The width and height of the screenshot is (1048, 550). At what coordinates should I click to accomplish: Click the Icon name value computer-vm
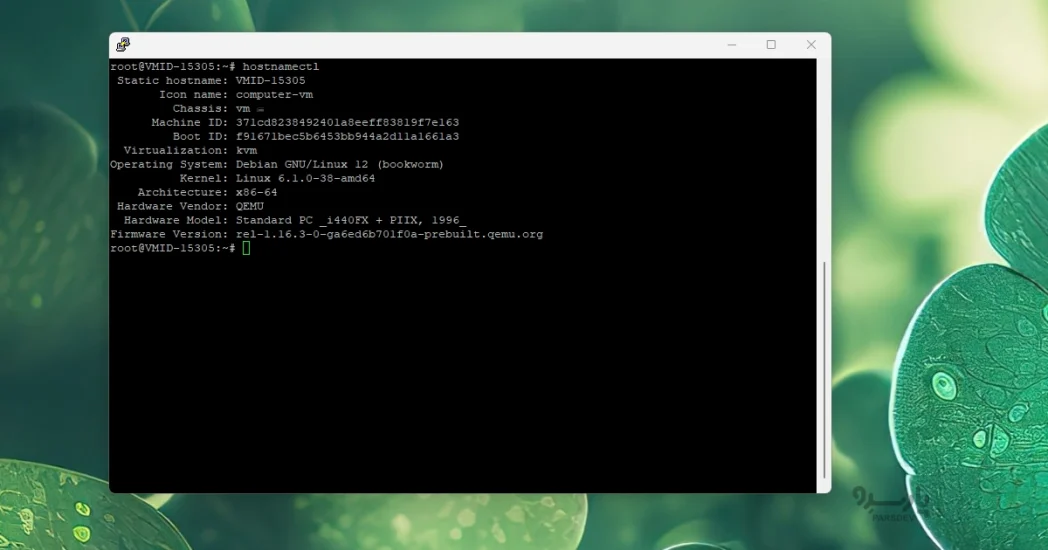pyautogui.click(x=274, y=94)
